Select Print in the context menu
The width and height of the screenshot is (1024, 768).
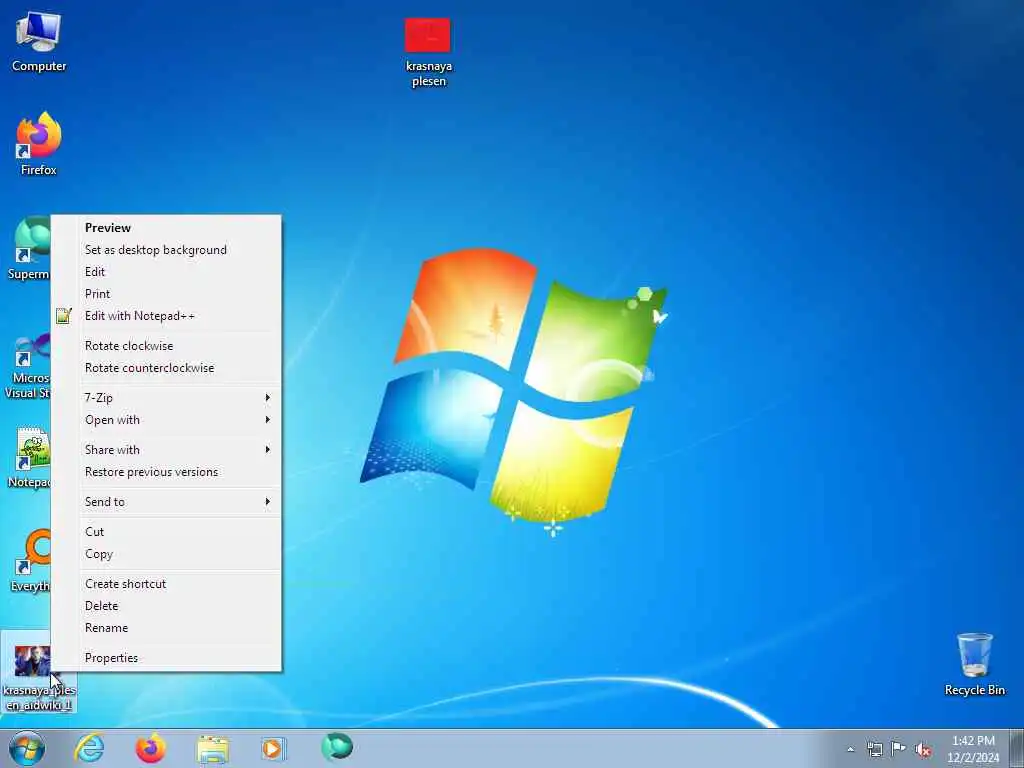coord(166,294)
